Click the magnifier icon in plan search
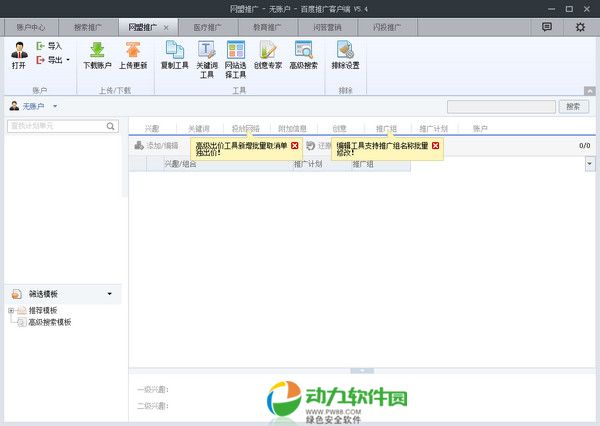This screenshot has width=600, height=426. (x=111, y=126)
